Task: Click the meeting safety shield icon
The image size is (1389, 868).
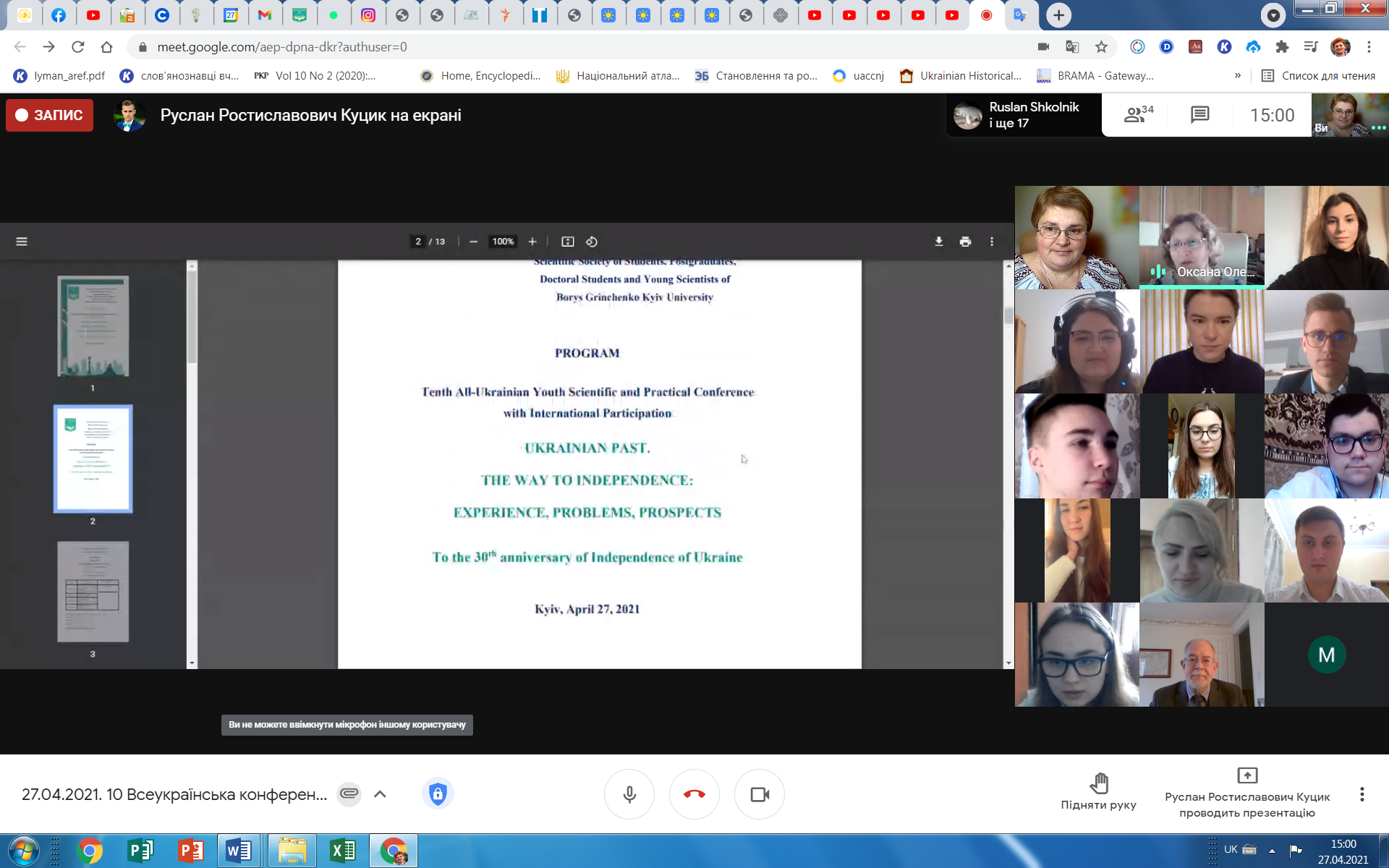Action: coord(437,794)
